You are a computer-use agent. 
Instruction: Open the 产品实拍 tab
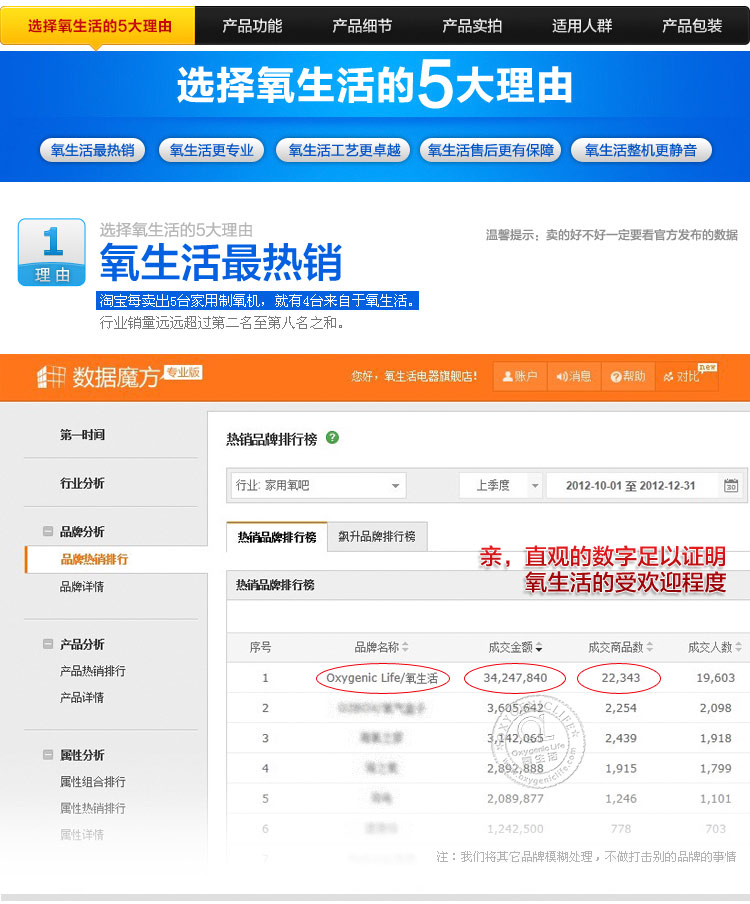point(472,26)
